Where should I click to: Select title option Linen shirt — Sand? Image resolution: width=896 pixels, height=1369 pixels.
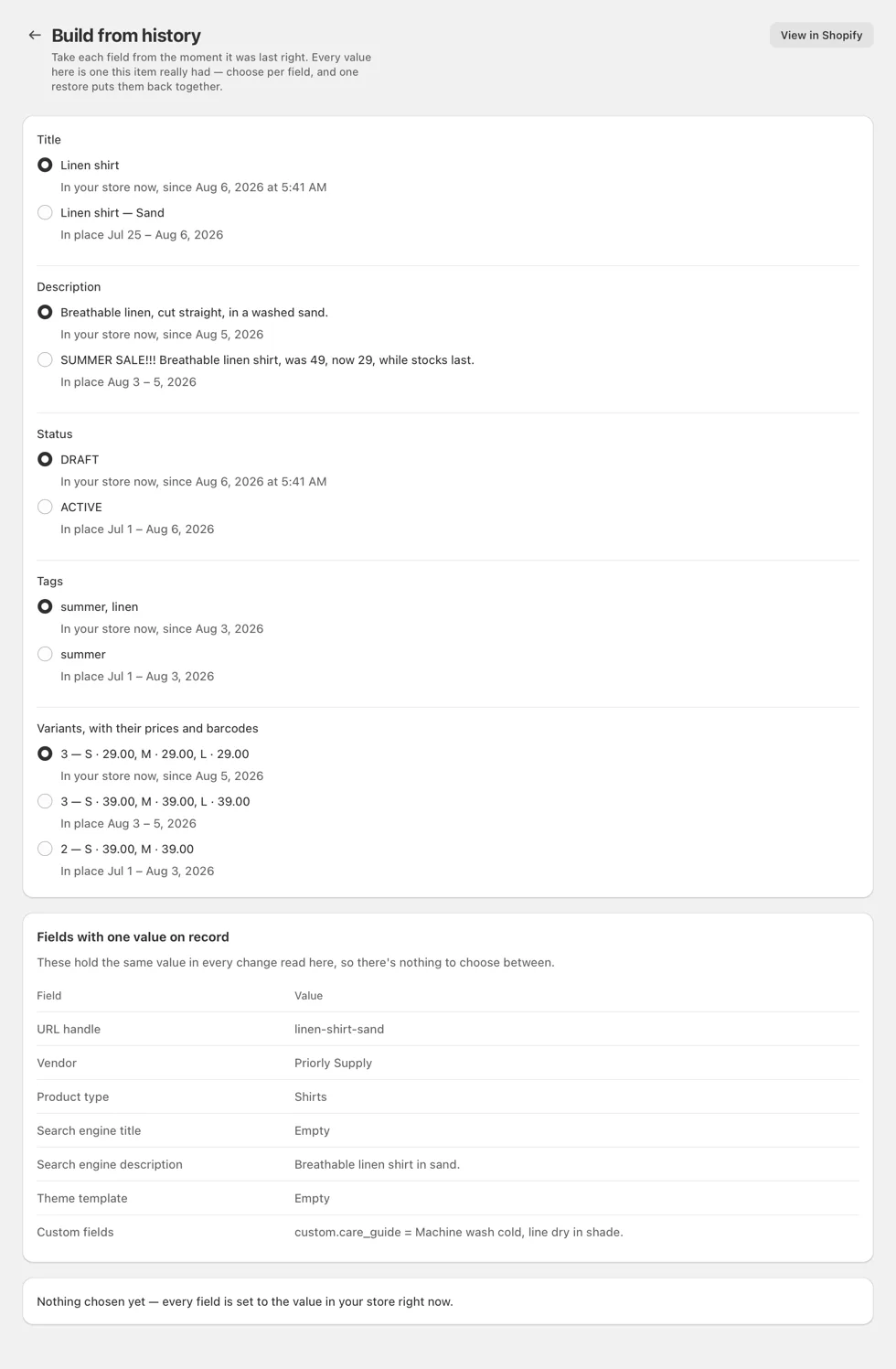tap(45, 212)
